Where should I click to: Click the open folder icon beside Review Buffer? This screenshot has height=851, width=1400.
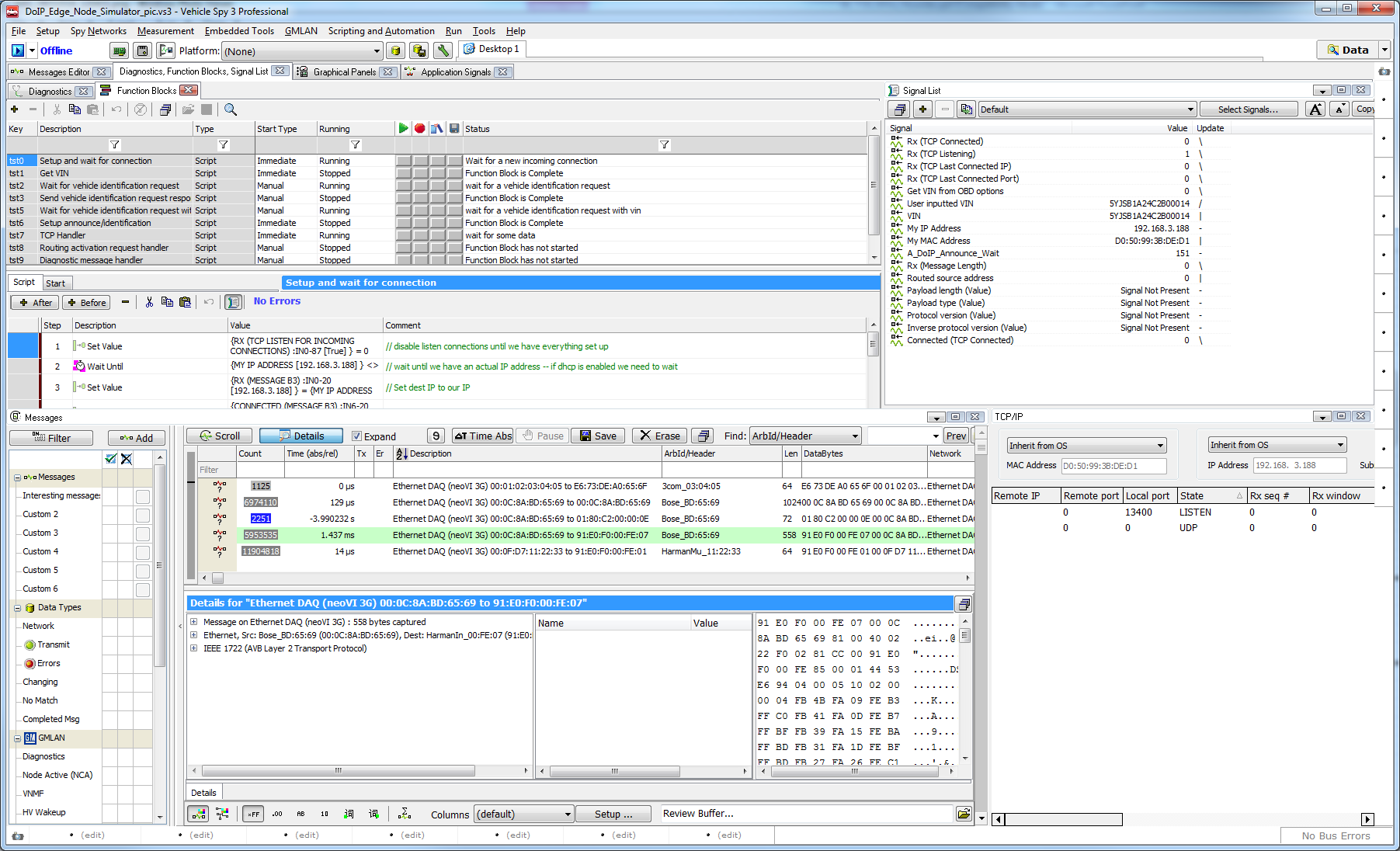pyautogui.click(x=964, y=814)
